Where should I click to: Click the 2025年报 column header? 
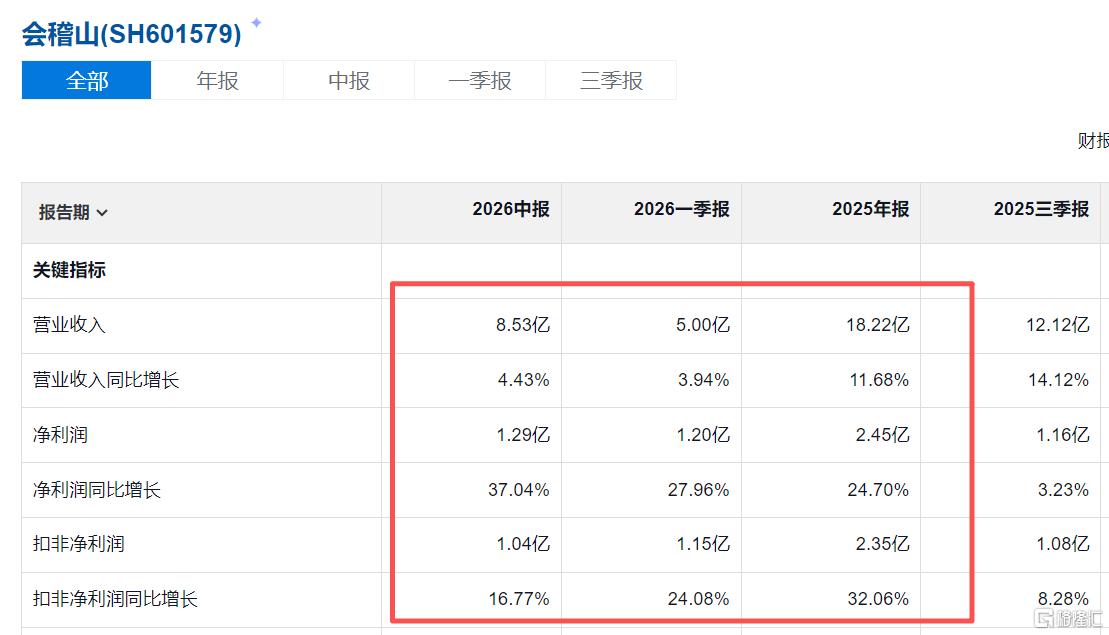(870, 209)
